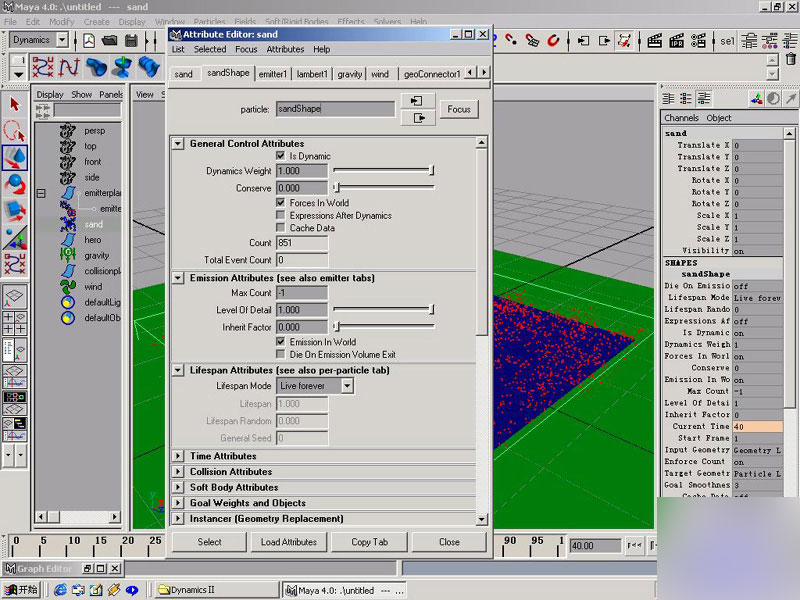Collapse the emitterplane node in outliner
800x600 pixels.
tap(41, 193)
